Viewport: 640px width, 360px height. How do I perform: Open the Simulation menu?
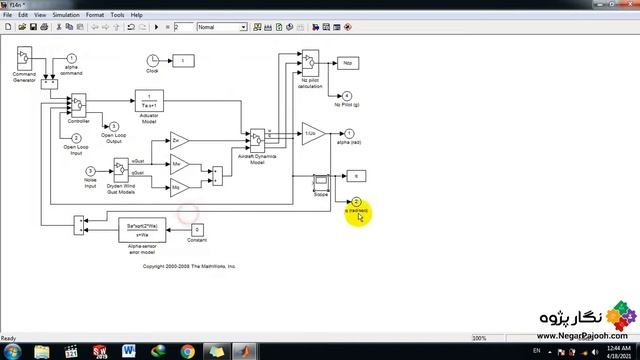66,15
